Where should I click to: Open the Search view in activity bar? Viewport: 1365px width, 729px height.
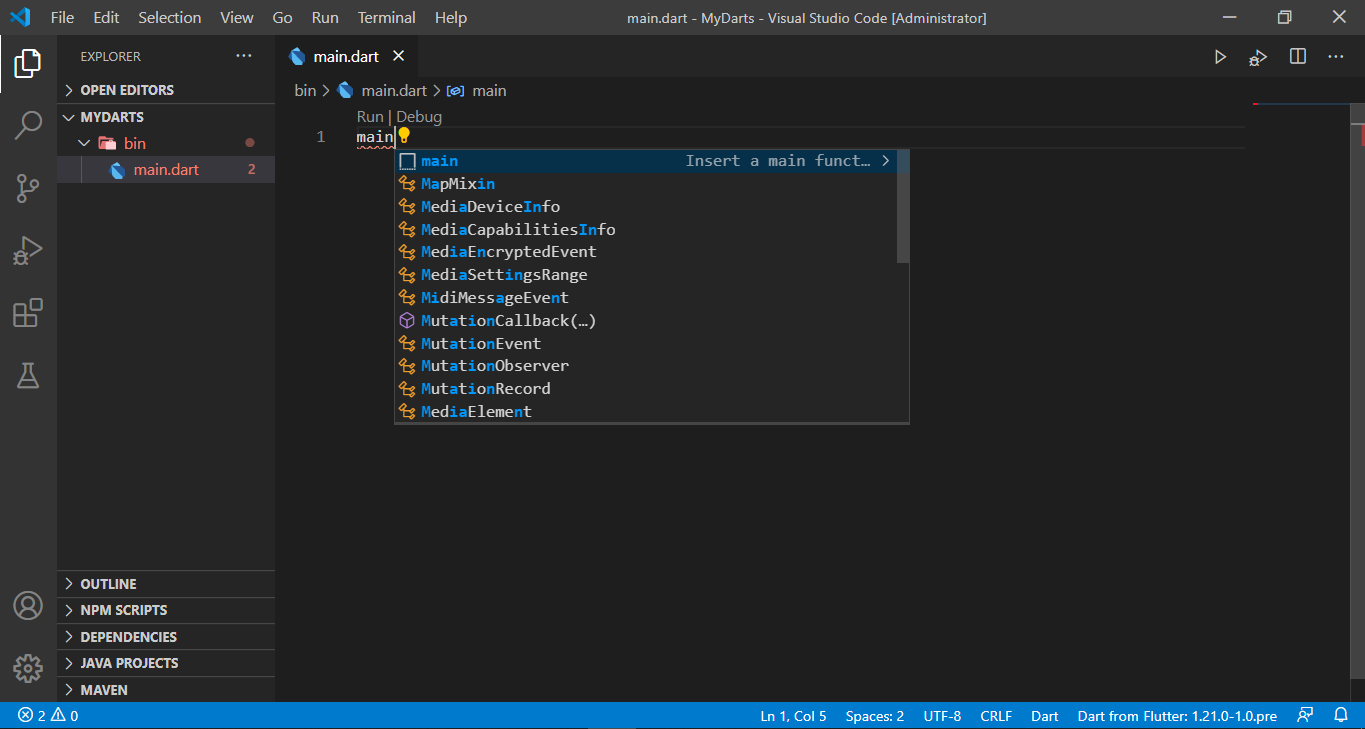tap(28, 126)
